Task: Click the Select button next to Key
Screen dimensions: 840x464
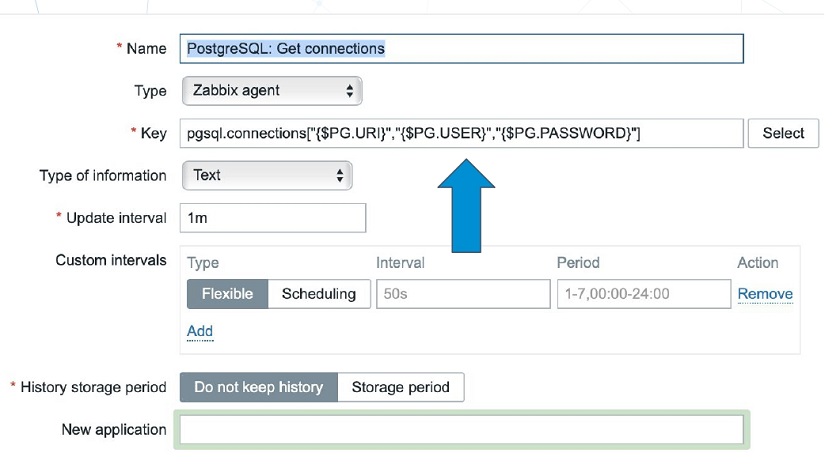Action: (x=783, y=133)
